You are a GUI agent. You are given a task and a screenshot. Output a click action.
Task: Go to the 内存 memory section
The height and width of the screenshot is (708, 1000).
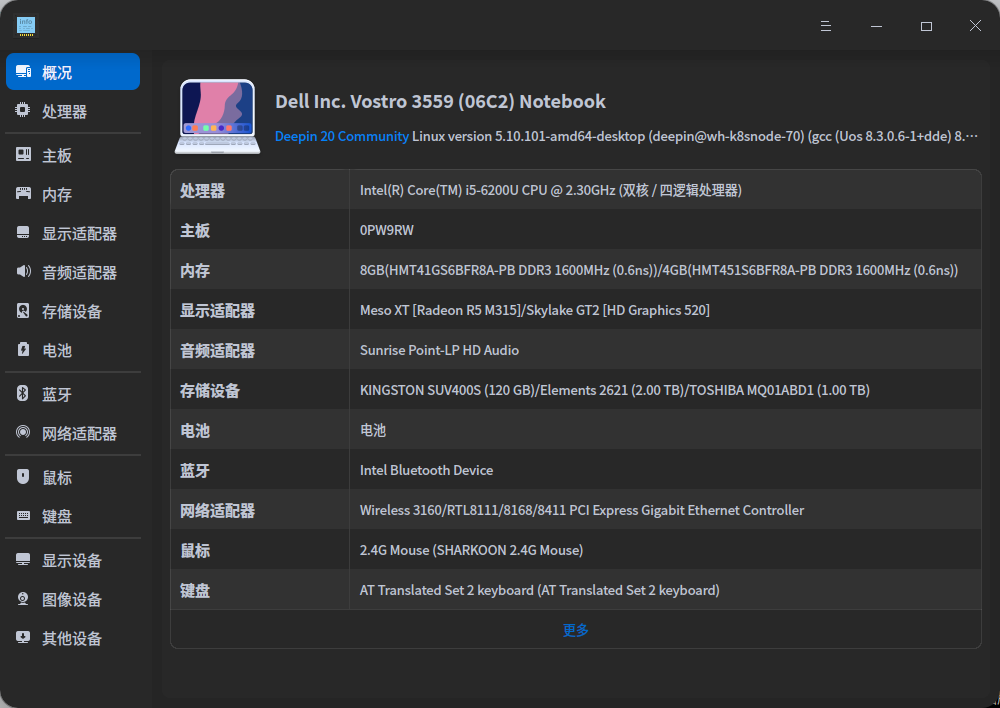click(x=73, y=194)
